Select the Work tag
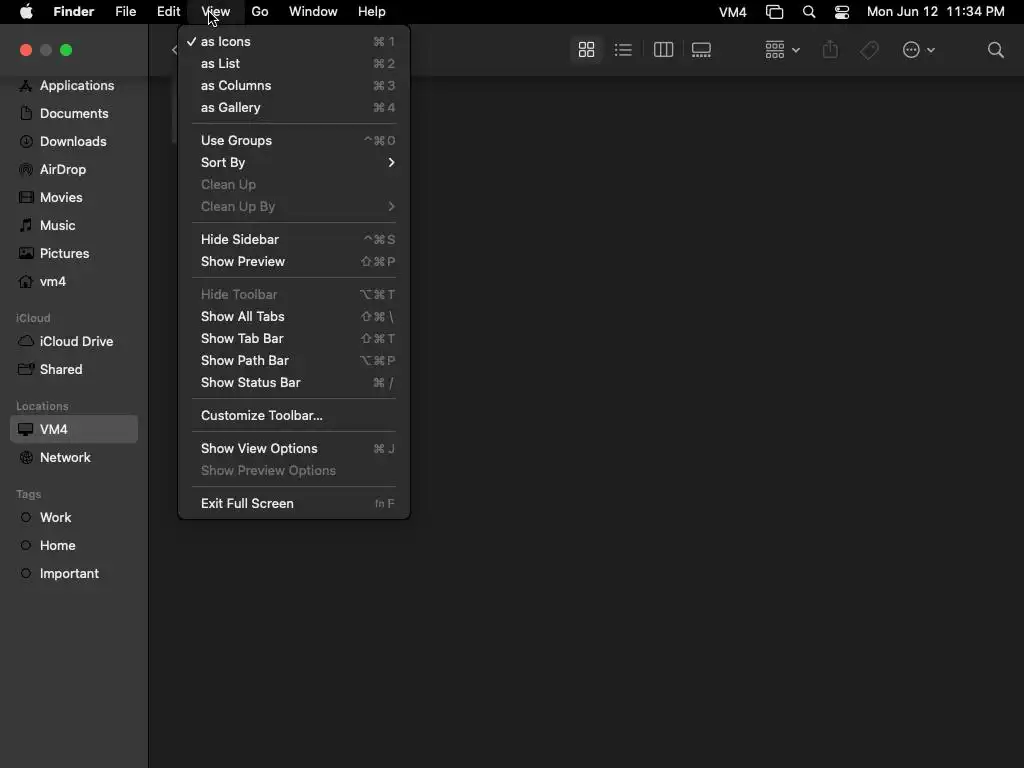 click(x=74, y=518)
